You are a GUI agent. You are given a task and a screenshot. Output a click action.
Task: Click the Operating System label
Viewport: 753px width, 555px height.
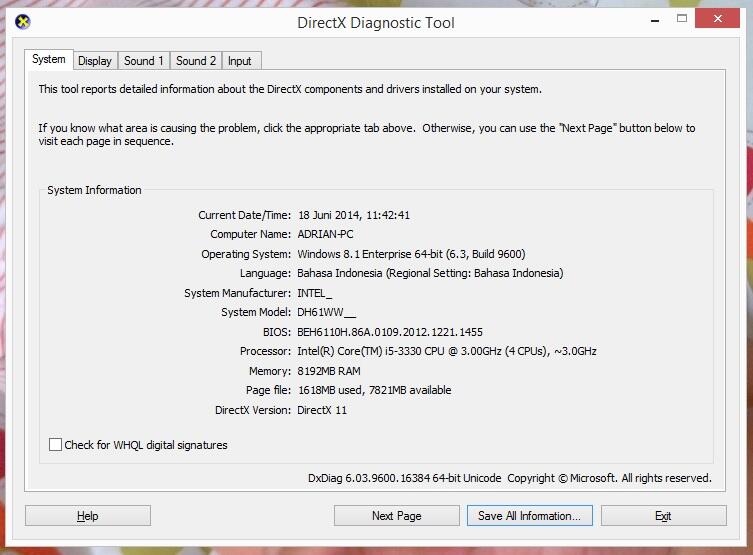(x=246, y=254)
